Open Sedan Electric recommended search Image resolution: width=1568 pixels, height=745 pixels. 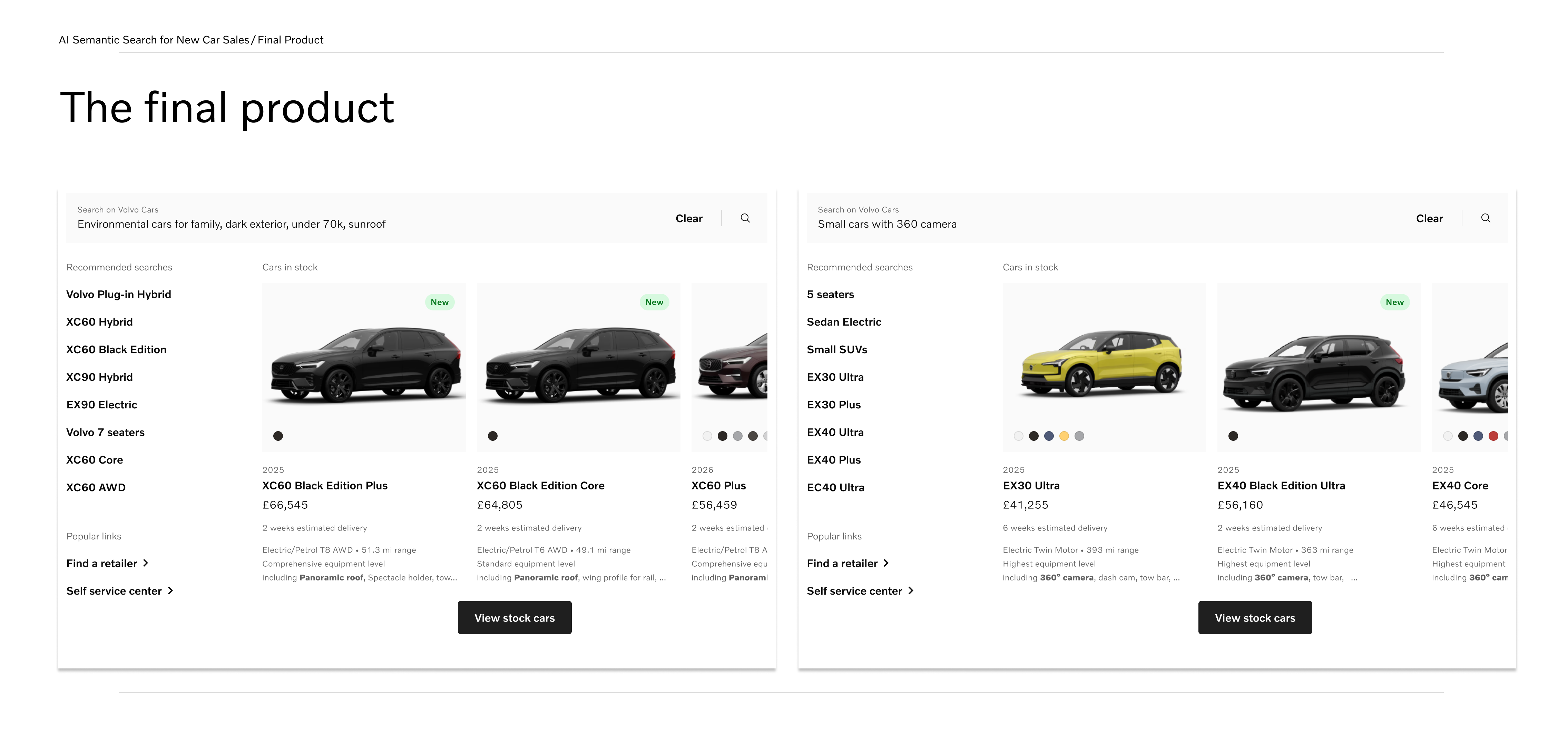[844, 322]
